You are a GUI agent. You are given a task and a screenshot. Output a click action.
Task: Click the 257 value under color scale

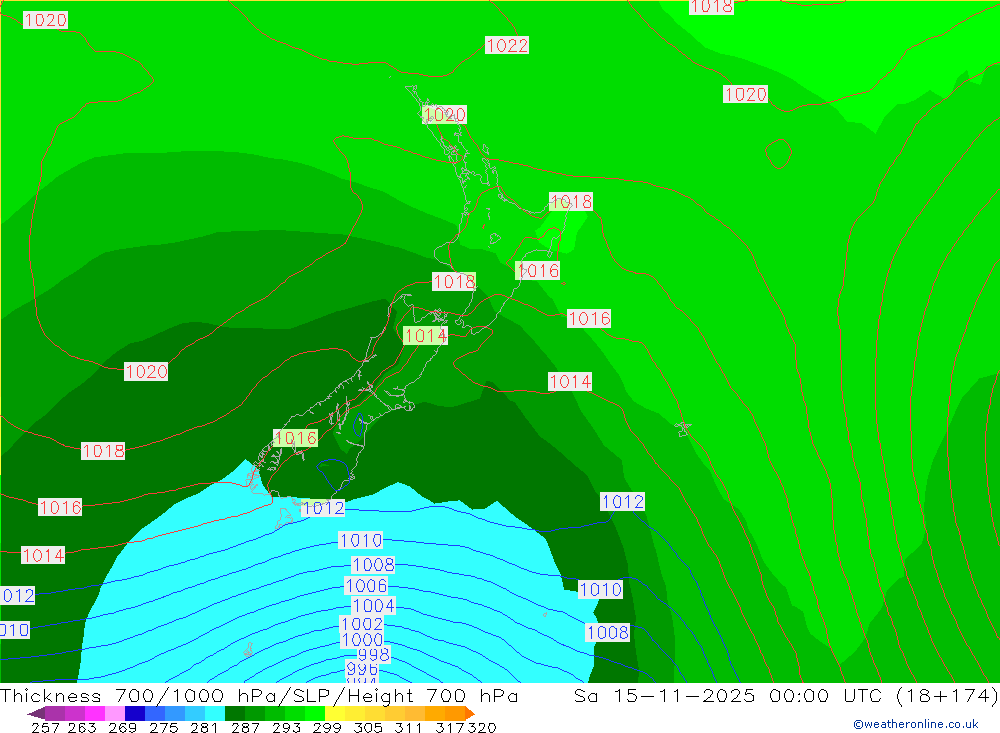45,727
